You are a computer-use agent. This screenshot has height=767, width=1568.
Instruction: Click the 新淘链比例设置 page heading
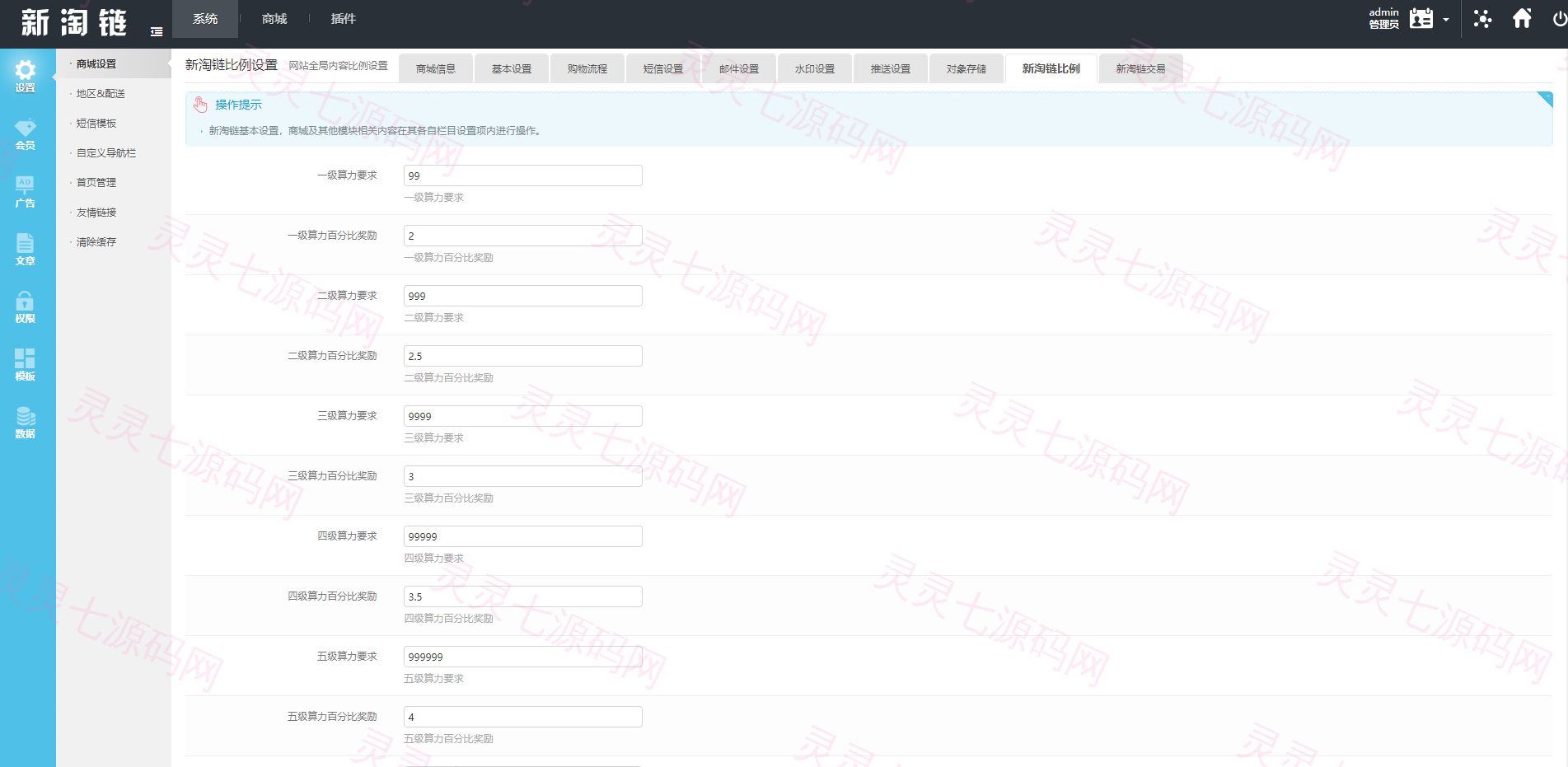click(231, 64)
